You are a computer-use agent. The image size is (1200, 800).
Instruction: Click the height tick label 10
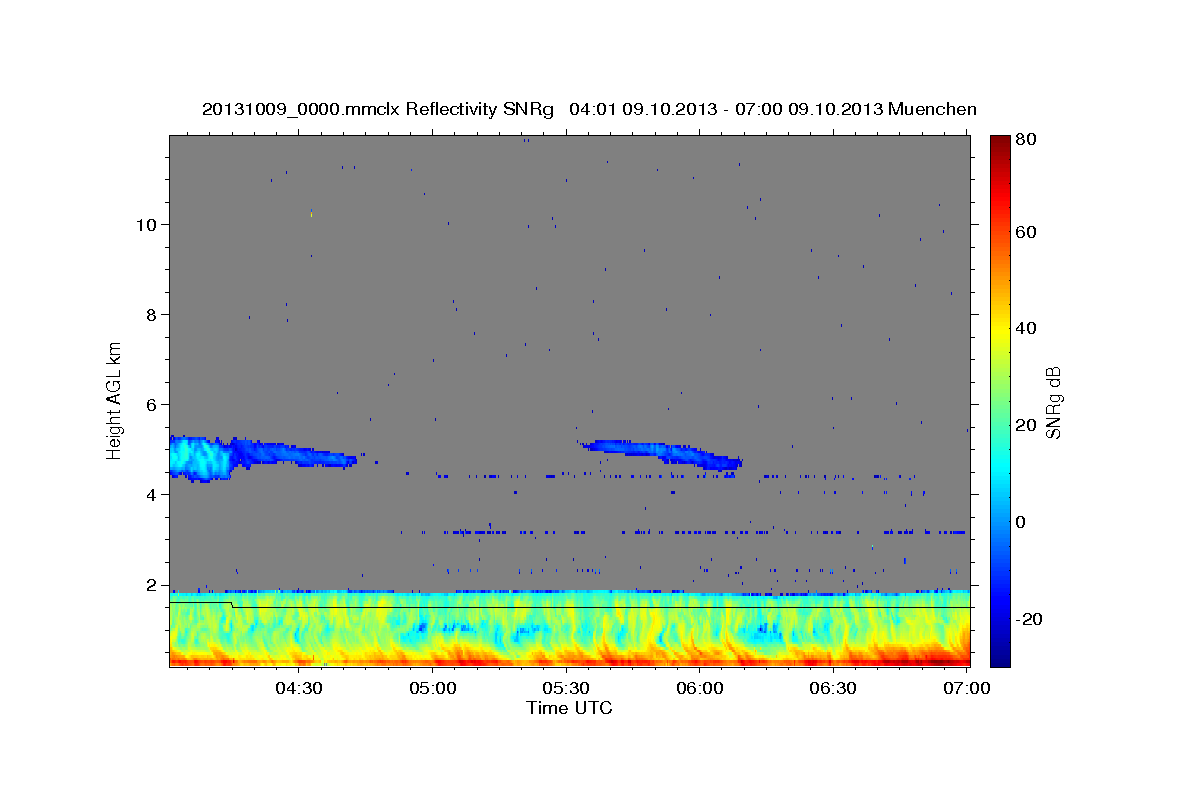coord(146,224)
